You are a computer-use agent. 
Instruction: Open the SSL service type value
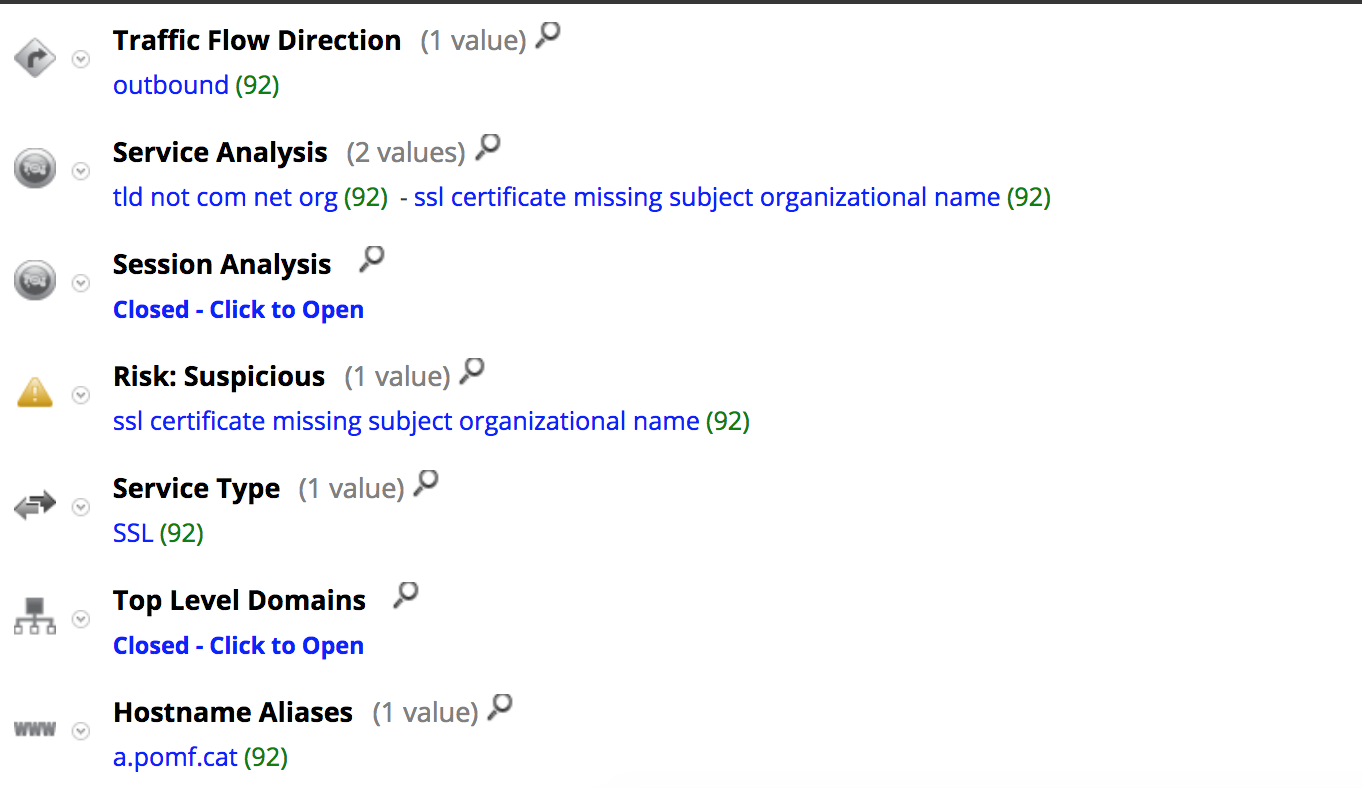tap(132, 533)
